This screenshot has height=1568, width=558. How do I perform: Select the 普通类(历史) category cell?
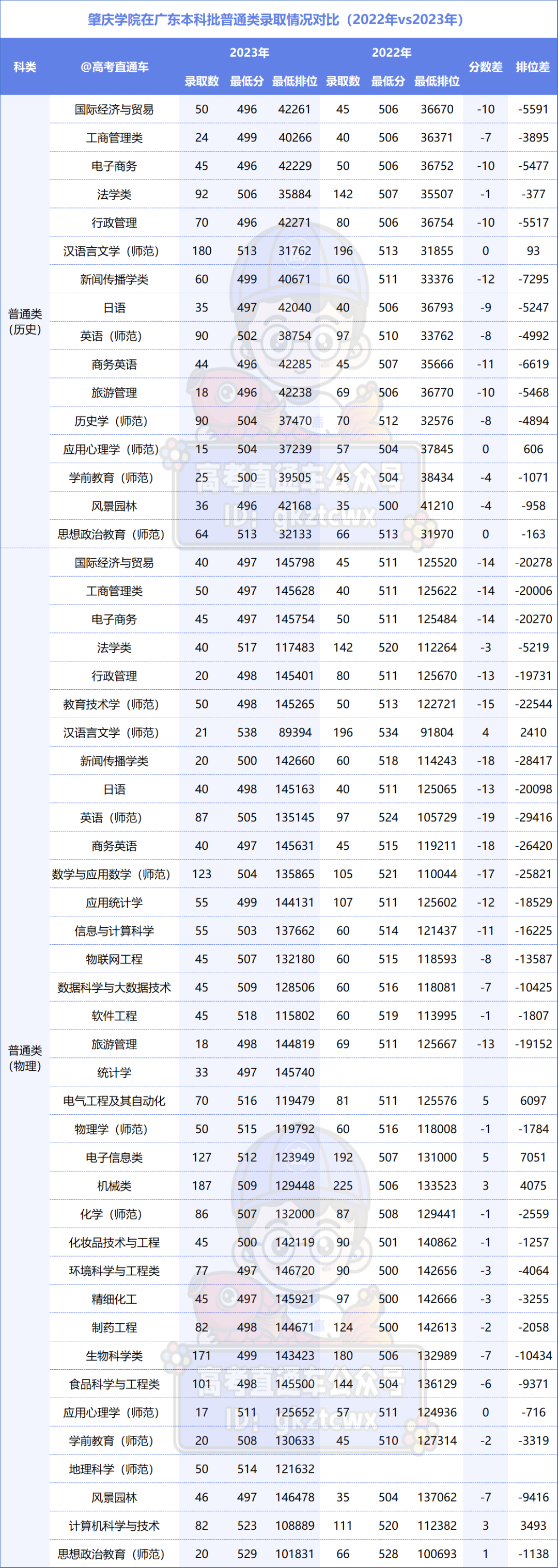(25, 321)
